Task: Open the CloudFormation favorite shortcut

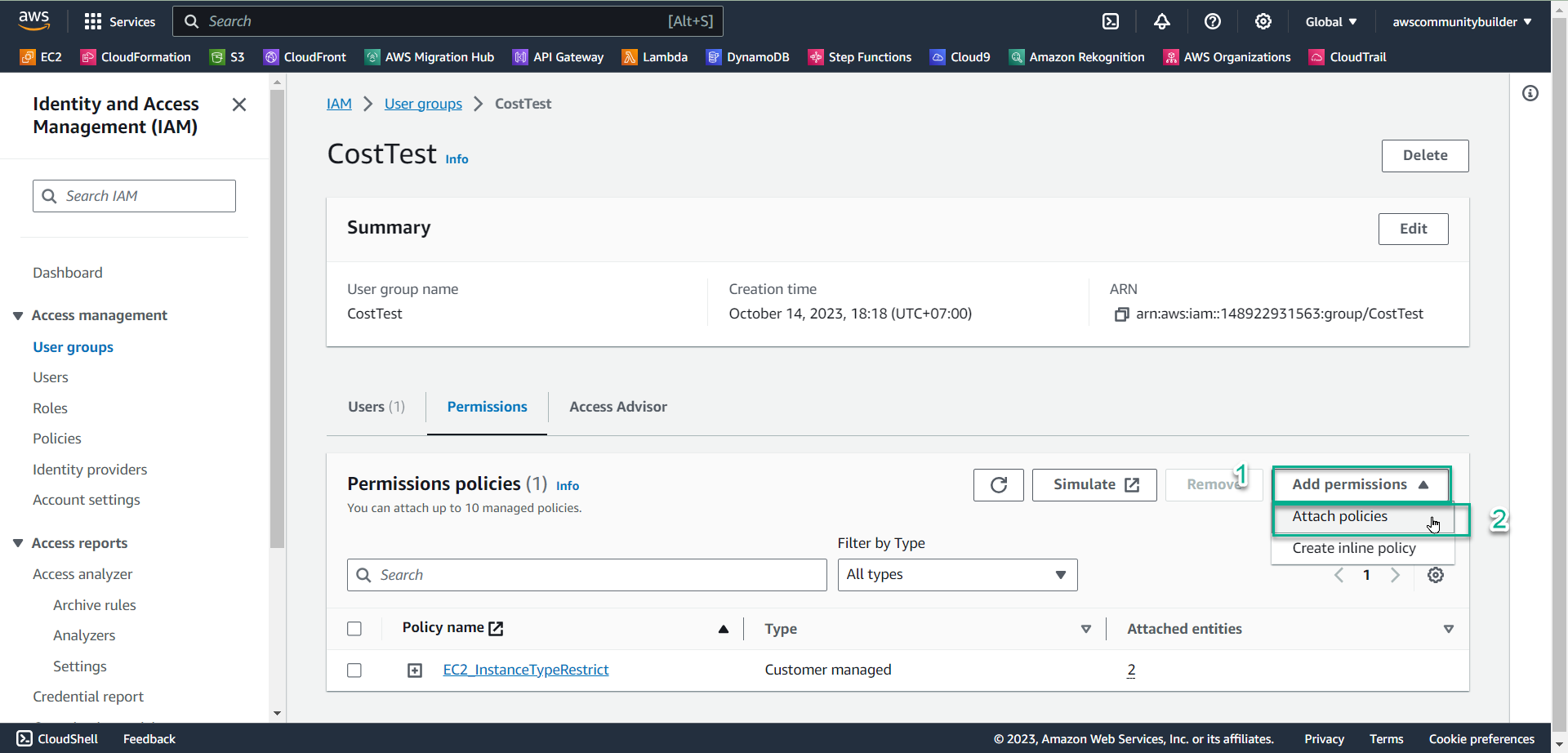Action: click(x=136, y=57)
